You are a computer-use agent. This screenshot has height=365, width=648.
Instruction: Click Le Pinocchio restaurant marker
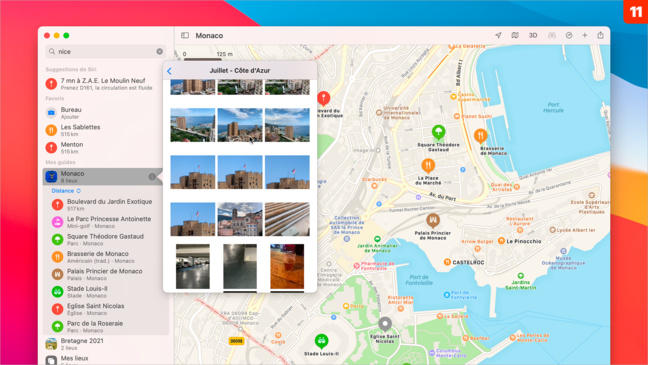pos(501,241)
